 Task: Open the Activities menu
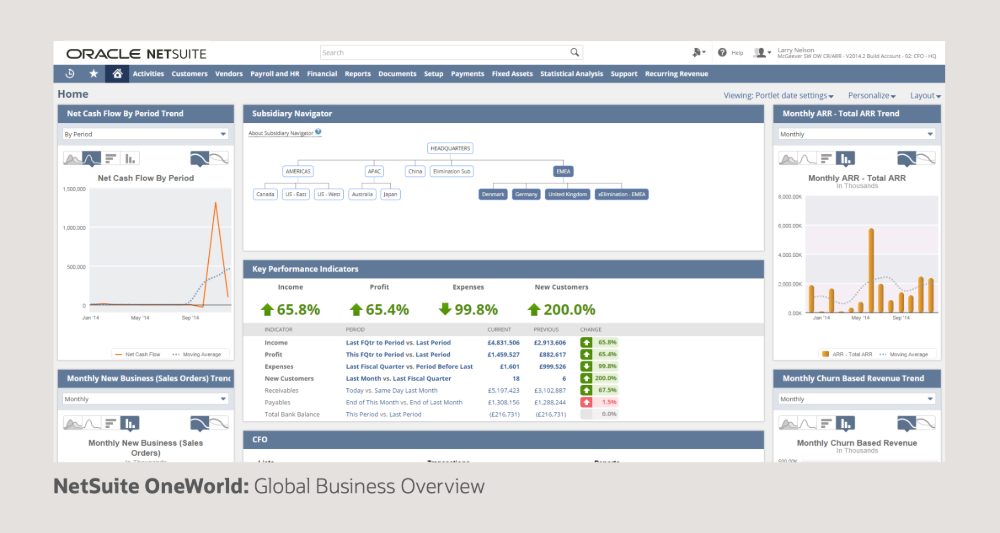tap(149, 74)
